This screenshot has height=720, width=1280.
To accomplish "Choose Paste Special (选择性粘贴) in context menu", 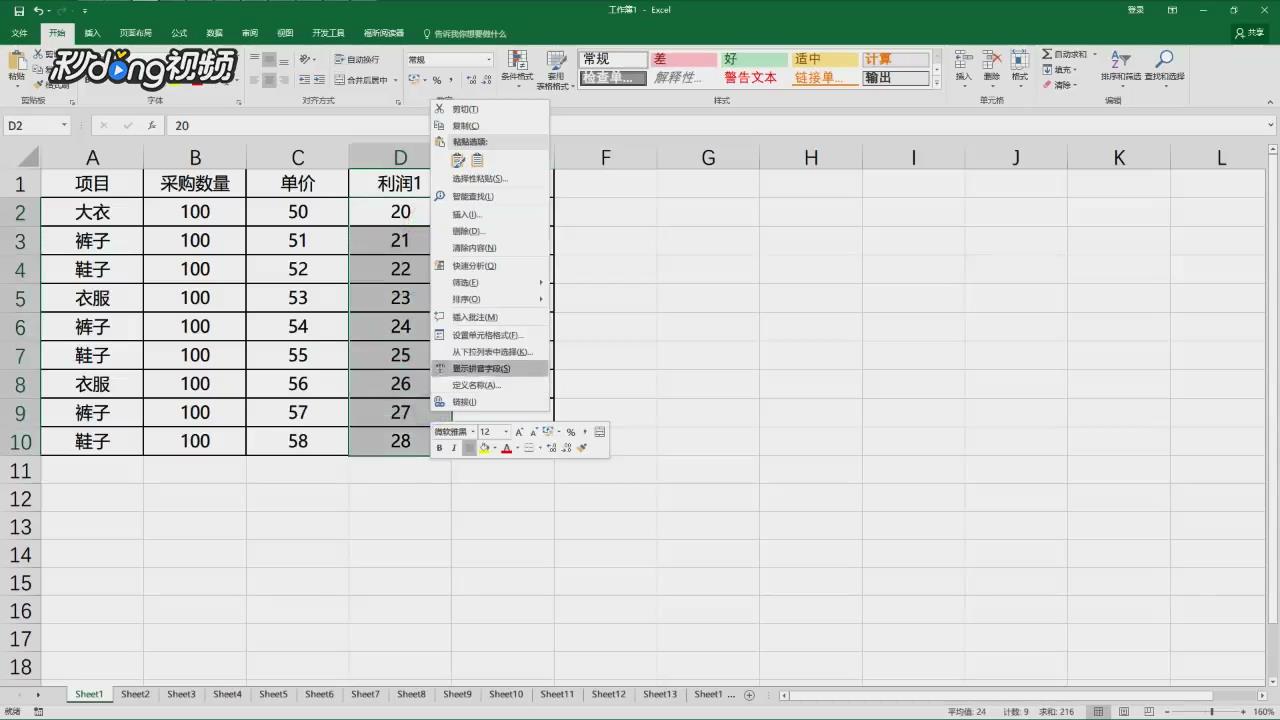I will (x=490, y=179).
